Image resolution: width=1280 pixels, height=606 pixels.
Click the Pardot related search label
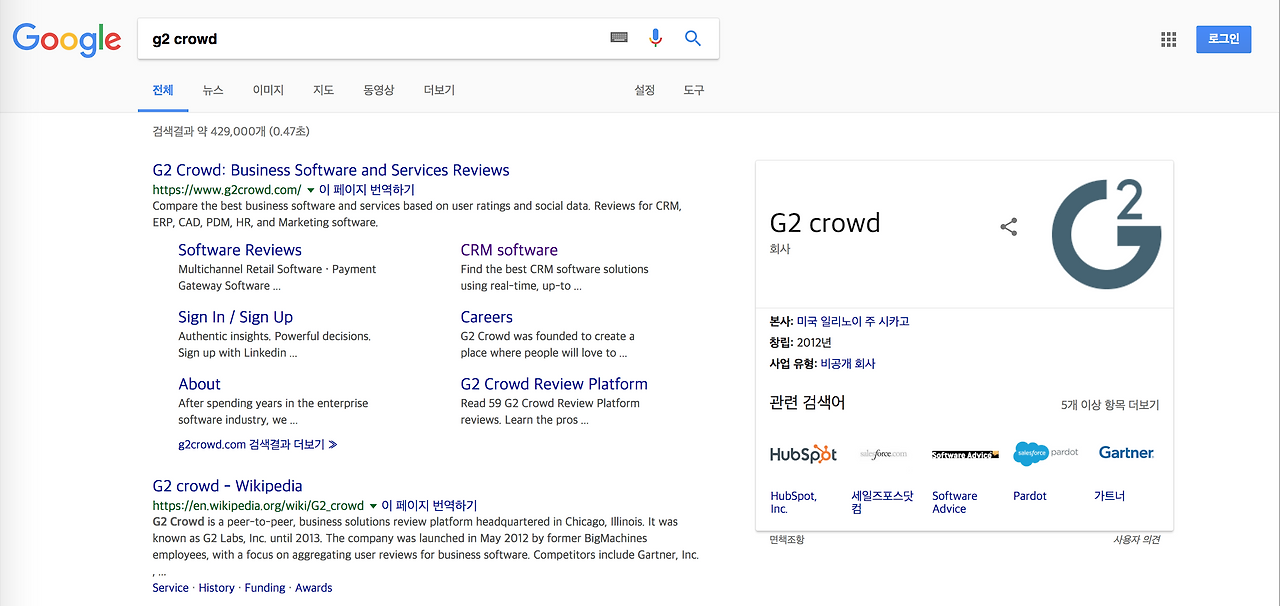click(x=1030, y=496)
